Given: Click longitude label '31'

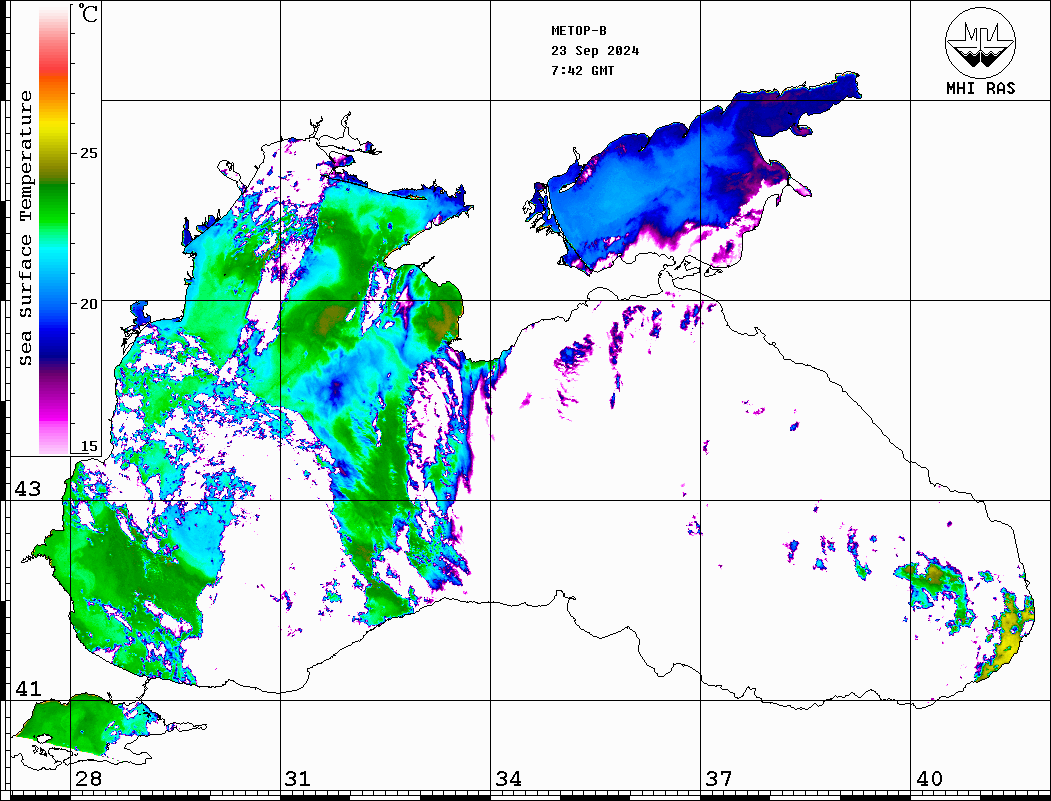Looking at the screenshot, I should pos(298,778).
